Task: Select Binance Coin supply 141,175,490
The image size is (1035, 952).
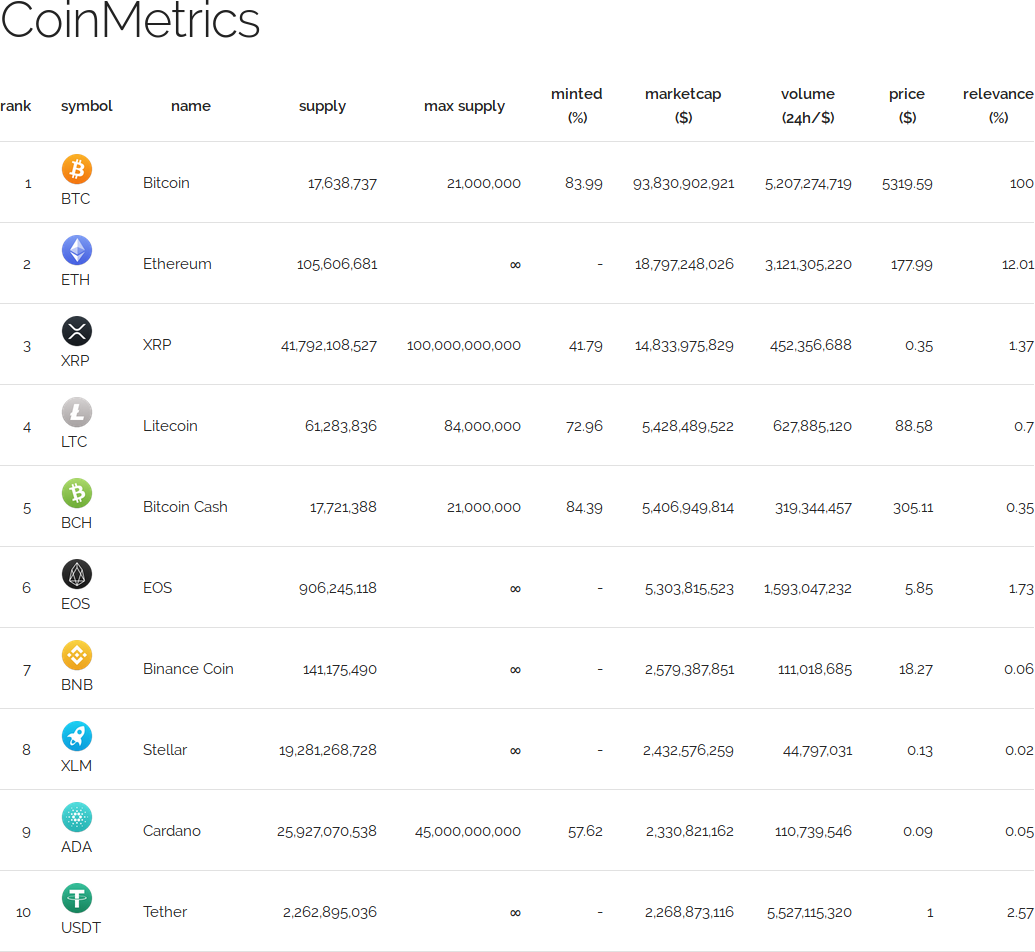Action: pyautogui.click(x=340, y=669)
